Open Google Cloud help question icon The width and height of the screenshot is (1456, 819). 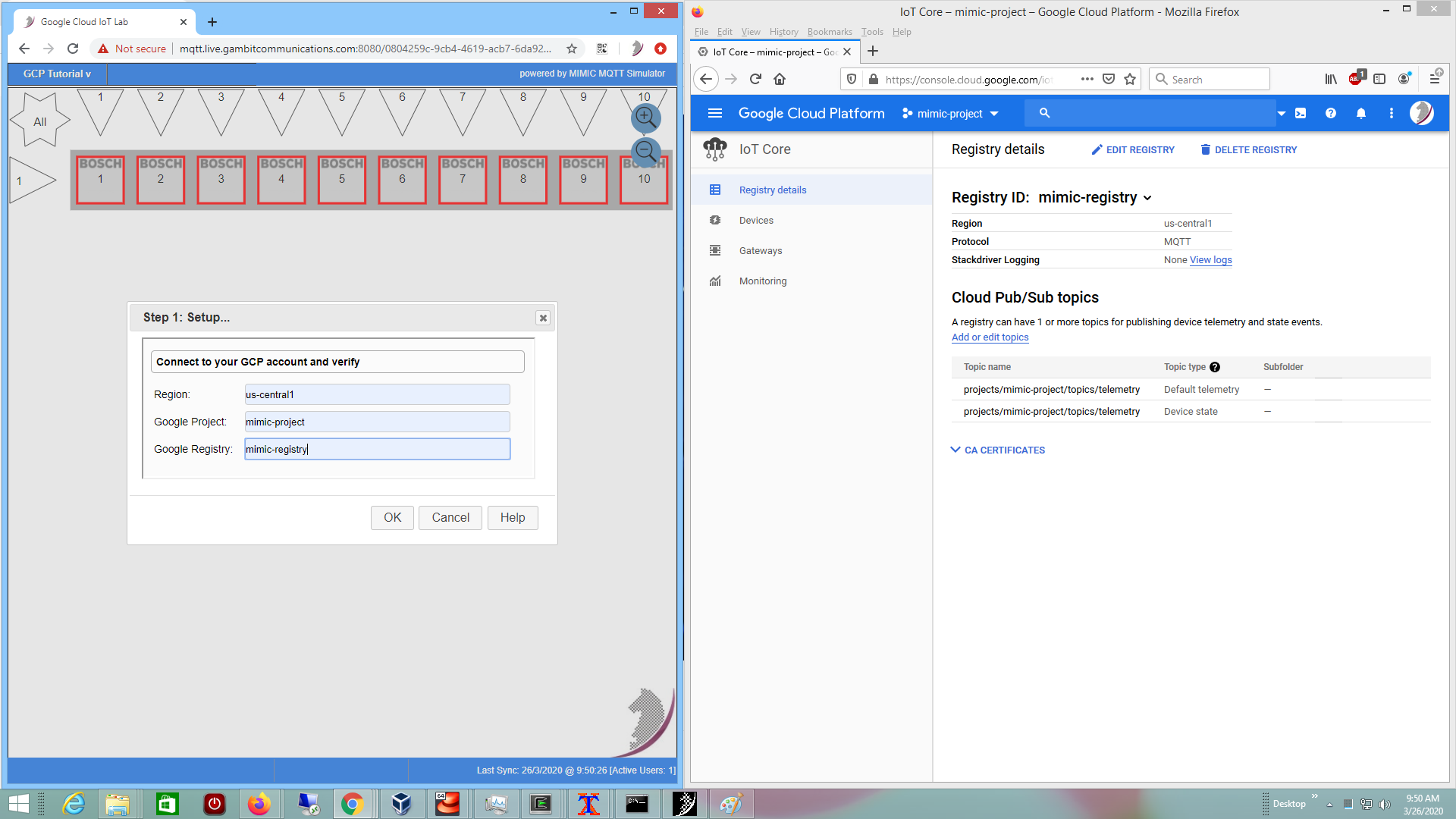click(1330, 113)
